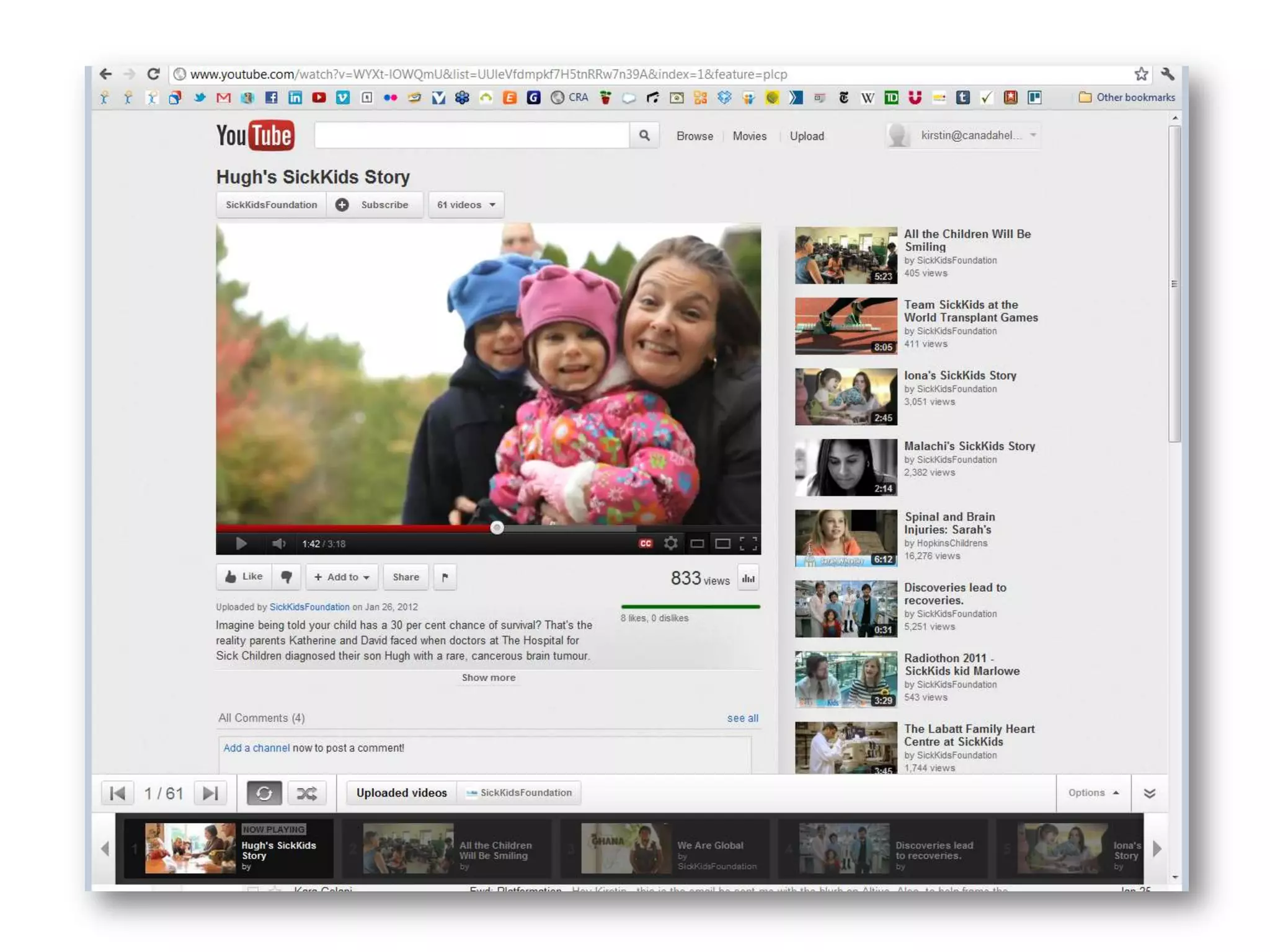Click the search magnifier button
The height and width of the screenshot is (952, 1270).
[644, 135]
